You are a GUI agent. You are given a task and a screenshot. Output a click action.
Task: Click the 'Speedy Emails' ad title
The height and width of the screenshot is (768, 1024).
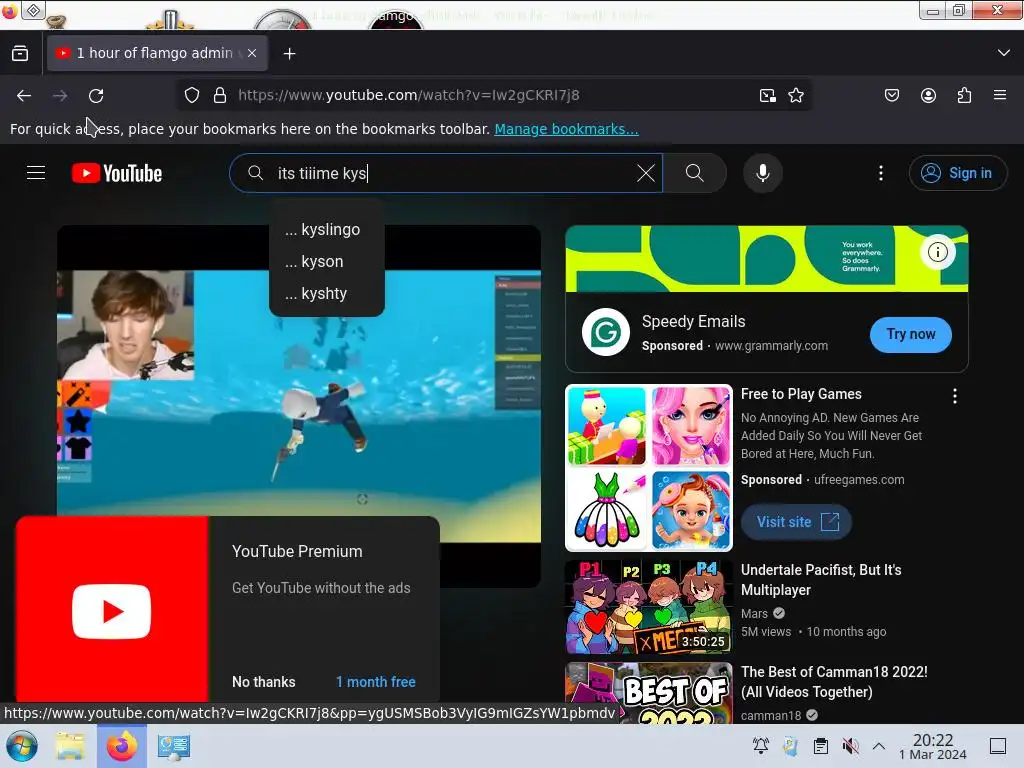coord(693,321)
